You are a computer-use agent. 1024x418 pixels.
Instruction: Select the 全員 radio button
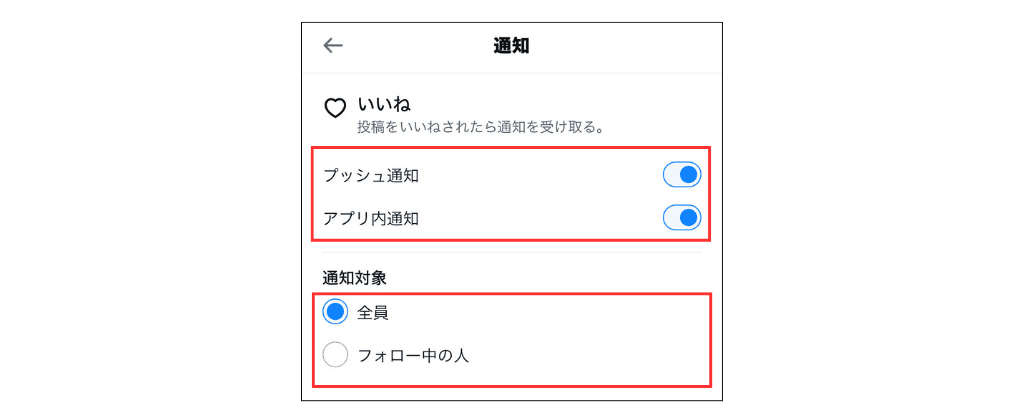[335, 312]
